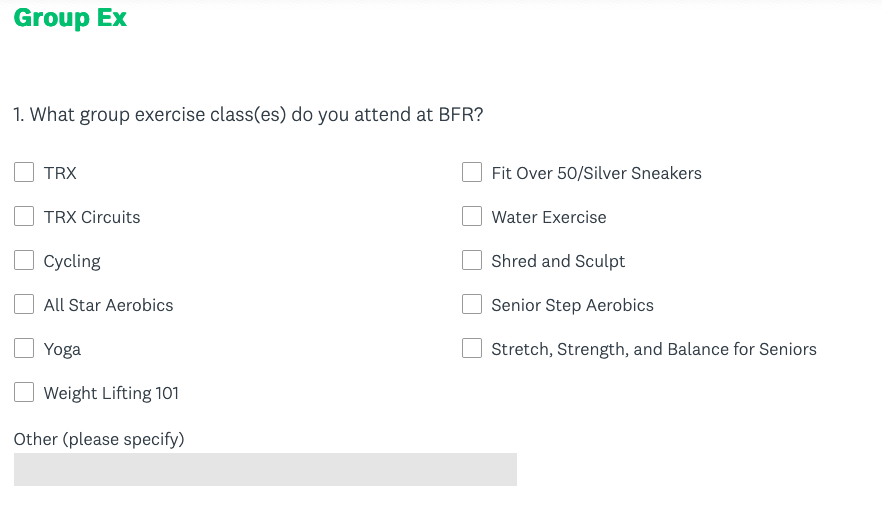Enable the All Star Aerobics checkbox
This screenshot has width=882, height=516.
point(24,304)
